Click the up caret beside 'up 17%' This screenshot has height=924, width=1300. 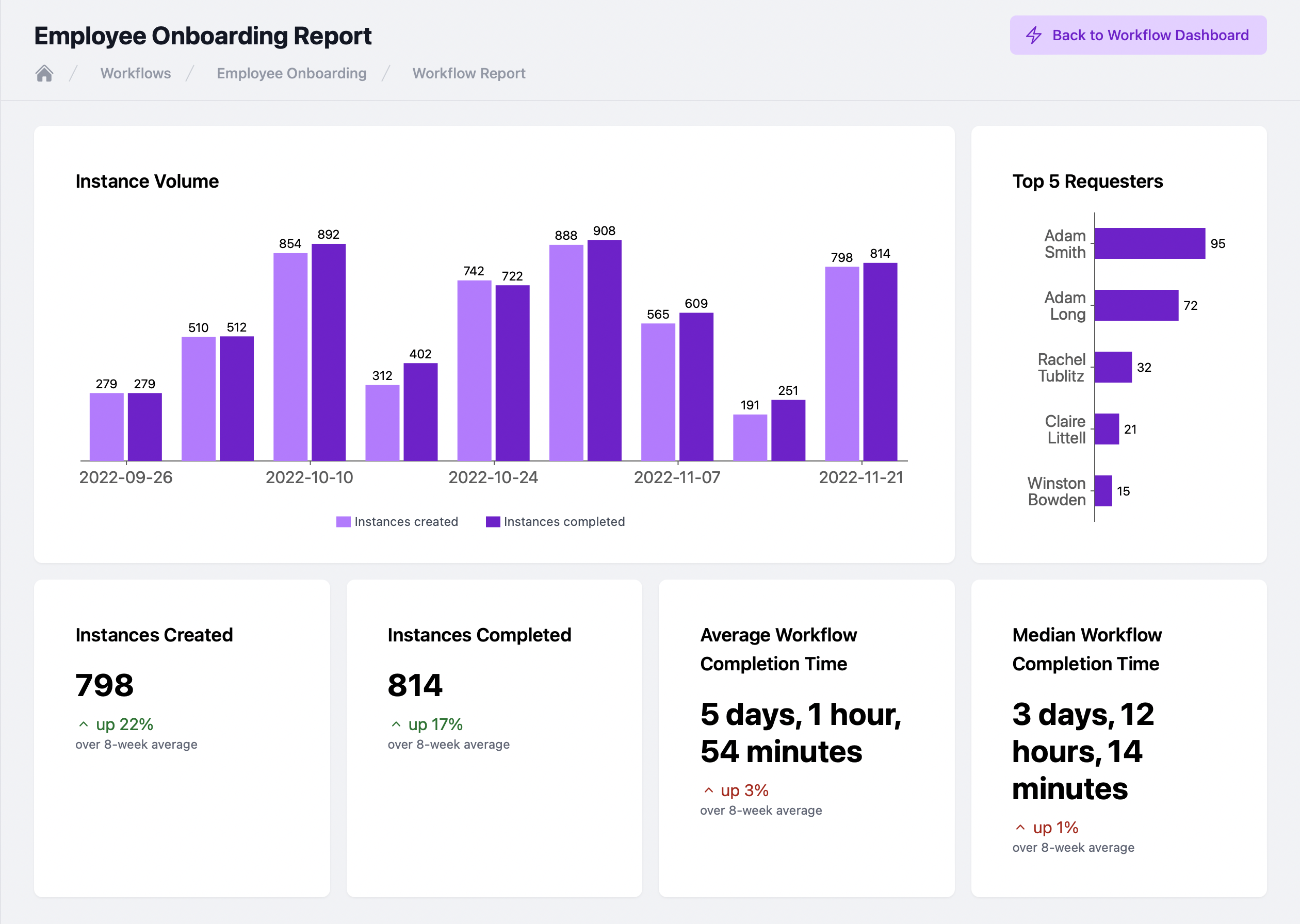pos(396,724)
